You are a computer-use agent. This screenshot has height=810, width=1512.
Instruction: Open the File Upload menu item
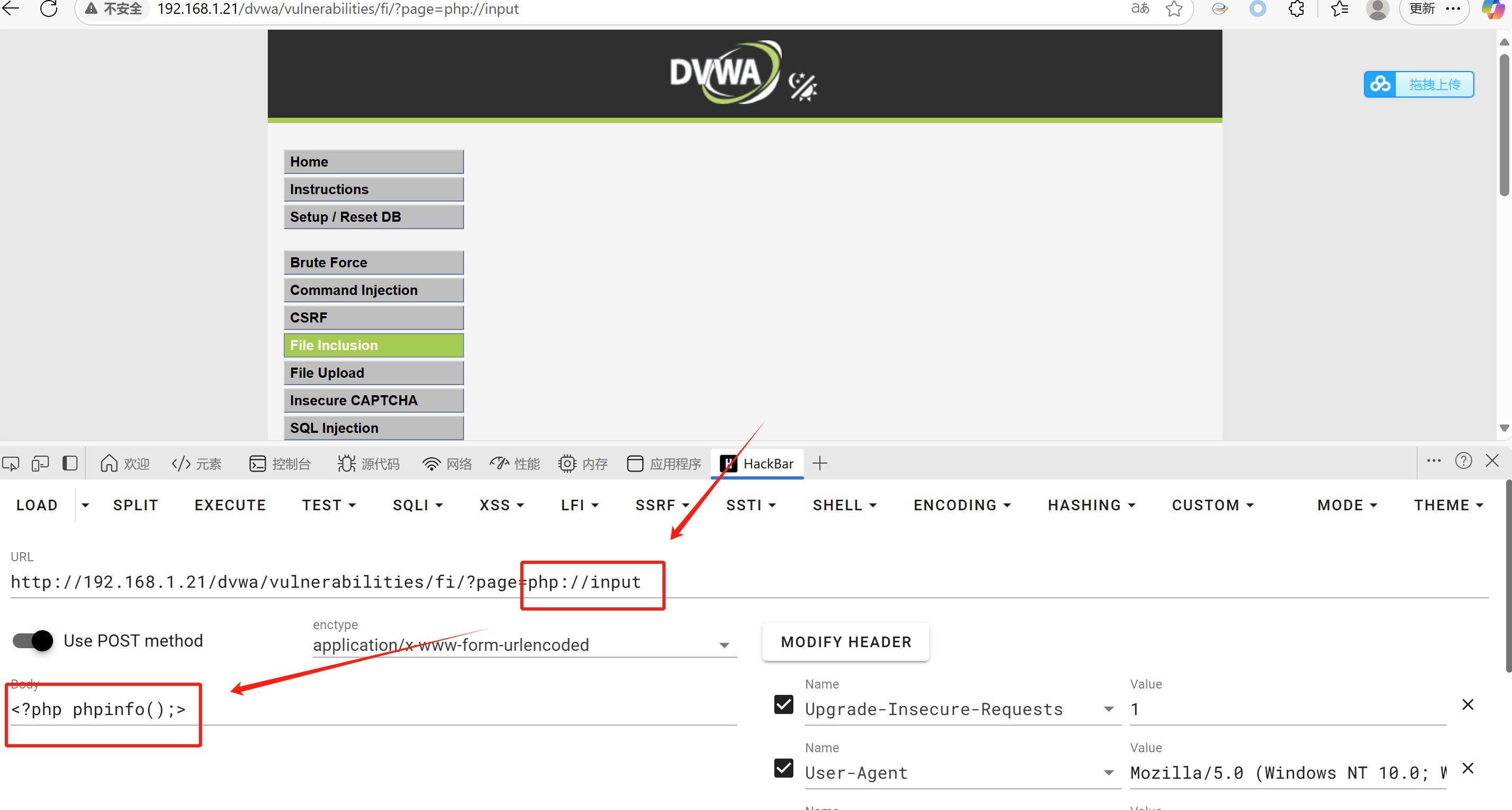[373, 373]
